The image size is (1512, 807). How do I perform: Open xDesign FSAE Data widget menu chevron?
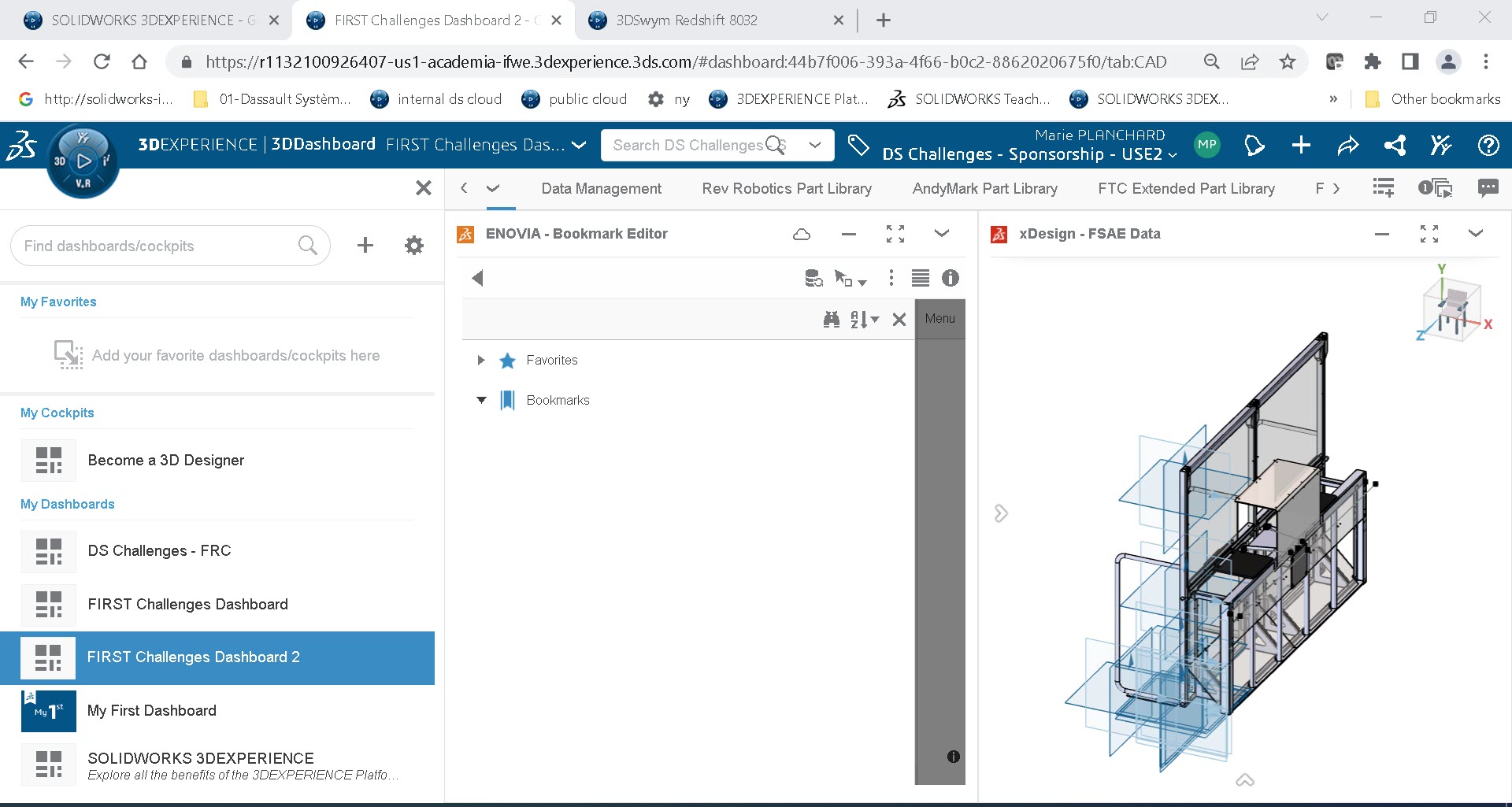click(x=1476, y=233)
